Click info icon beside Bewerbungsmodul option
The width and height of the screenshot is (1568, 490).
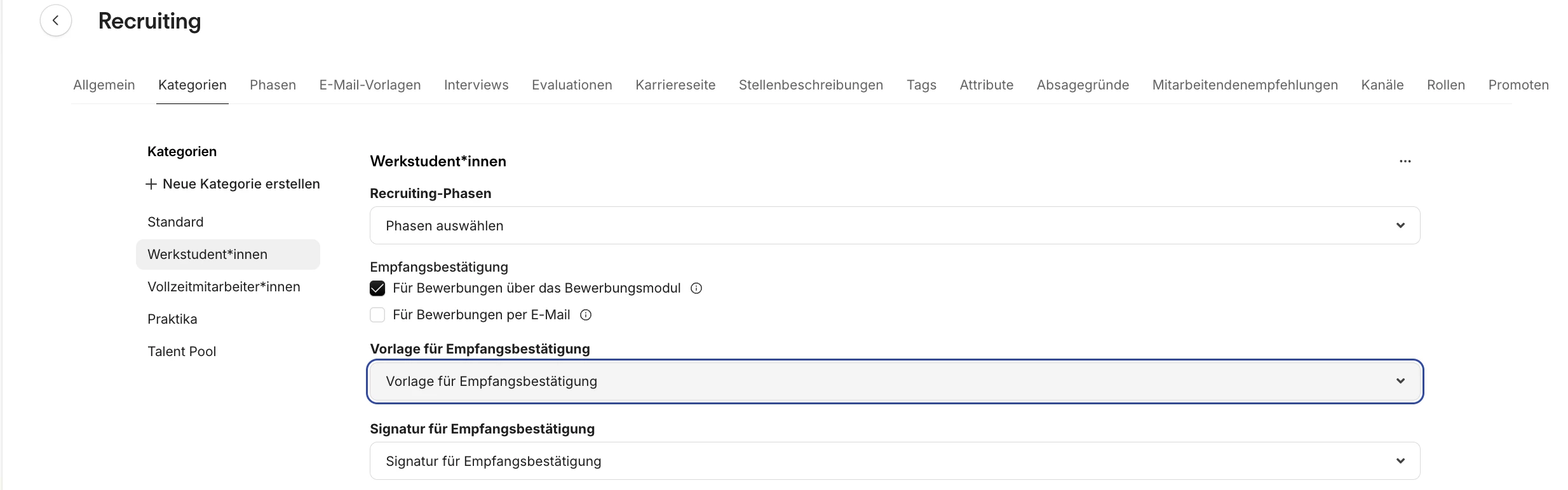tap(696, 288)
